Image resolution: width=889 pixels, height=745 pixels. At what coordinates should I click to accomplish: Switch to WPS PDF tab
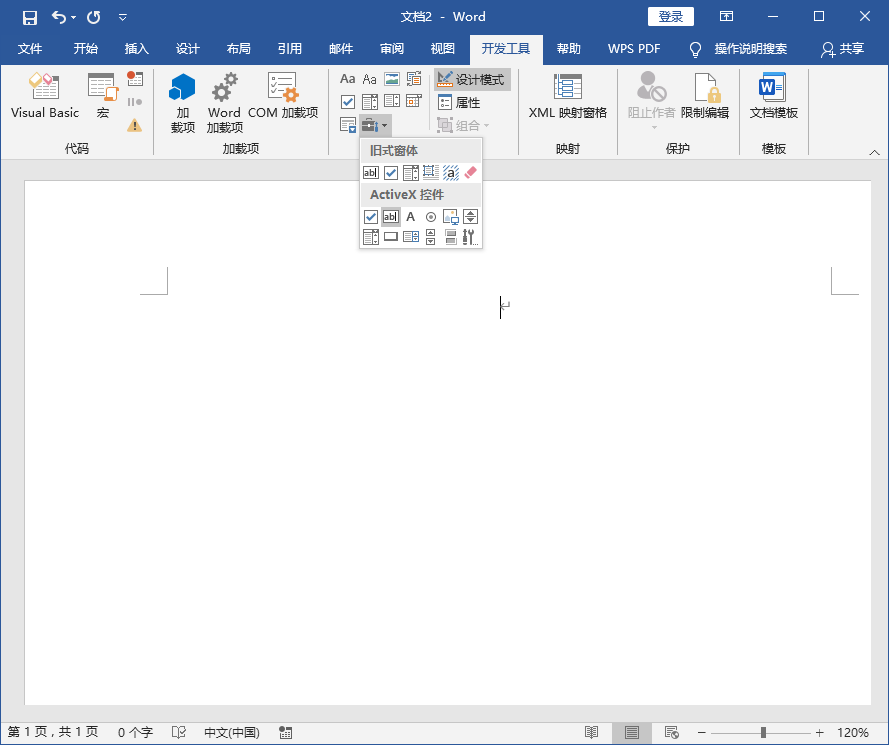pyautogui.click(x=634, y=49)
